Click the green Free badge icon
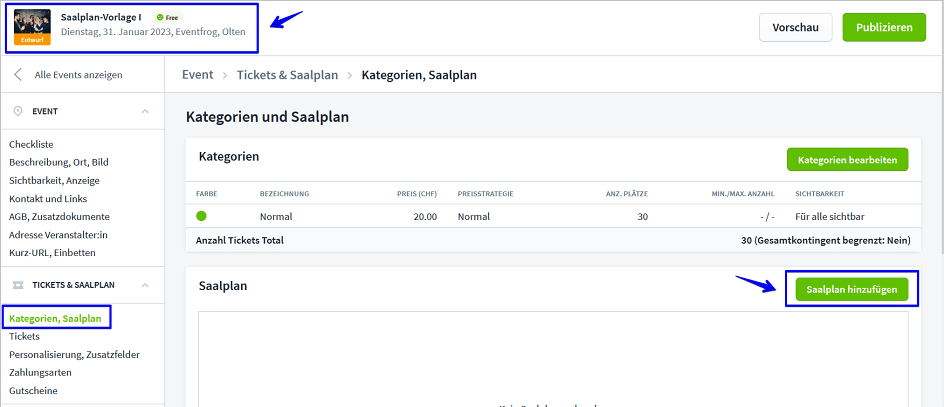Viewport: 944px width, 407px height. tap(160, 18)
